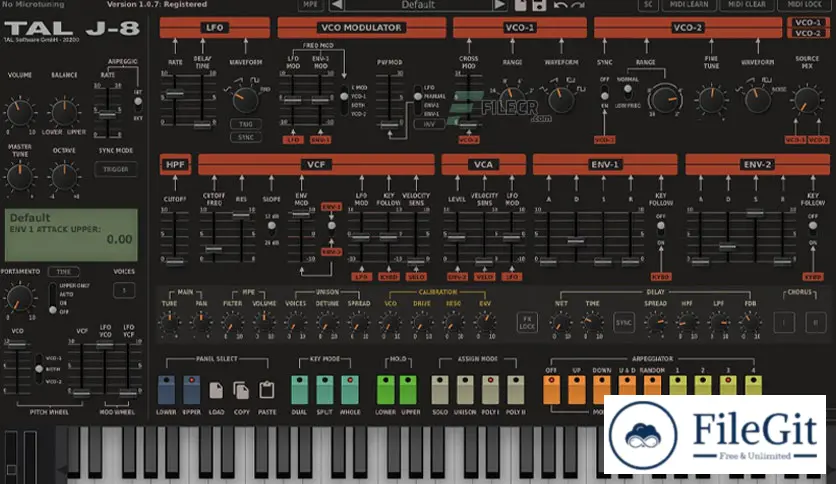Turn the arpeggiator OFF
Viewport: 836px width, 484px height.
point(551,390)
